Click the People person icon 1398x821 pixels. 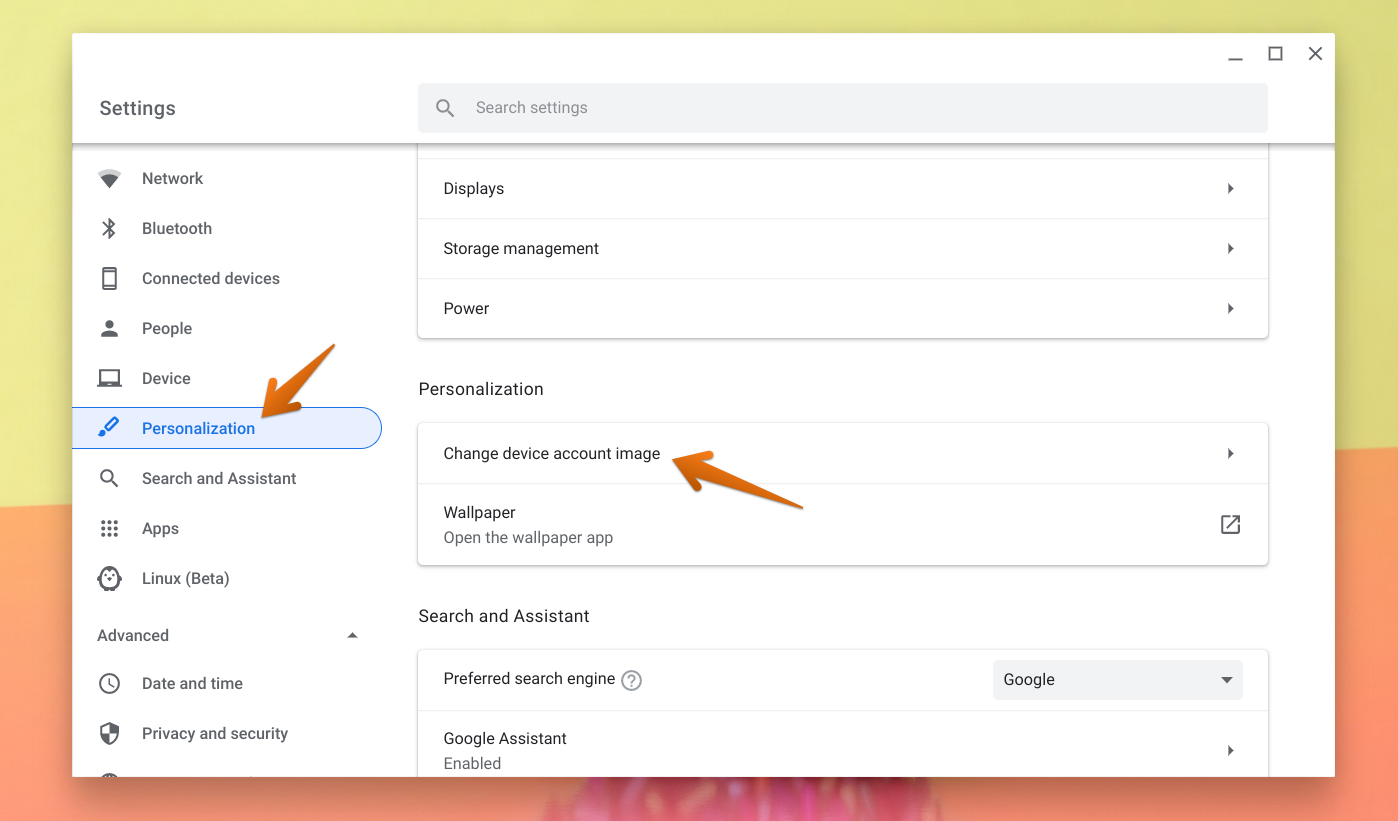pyautogui.click(x=109, y=329)
